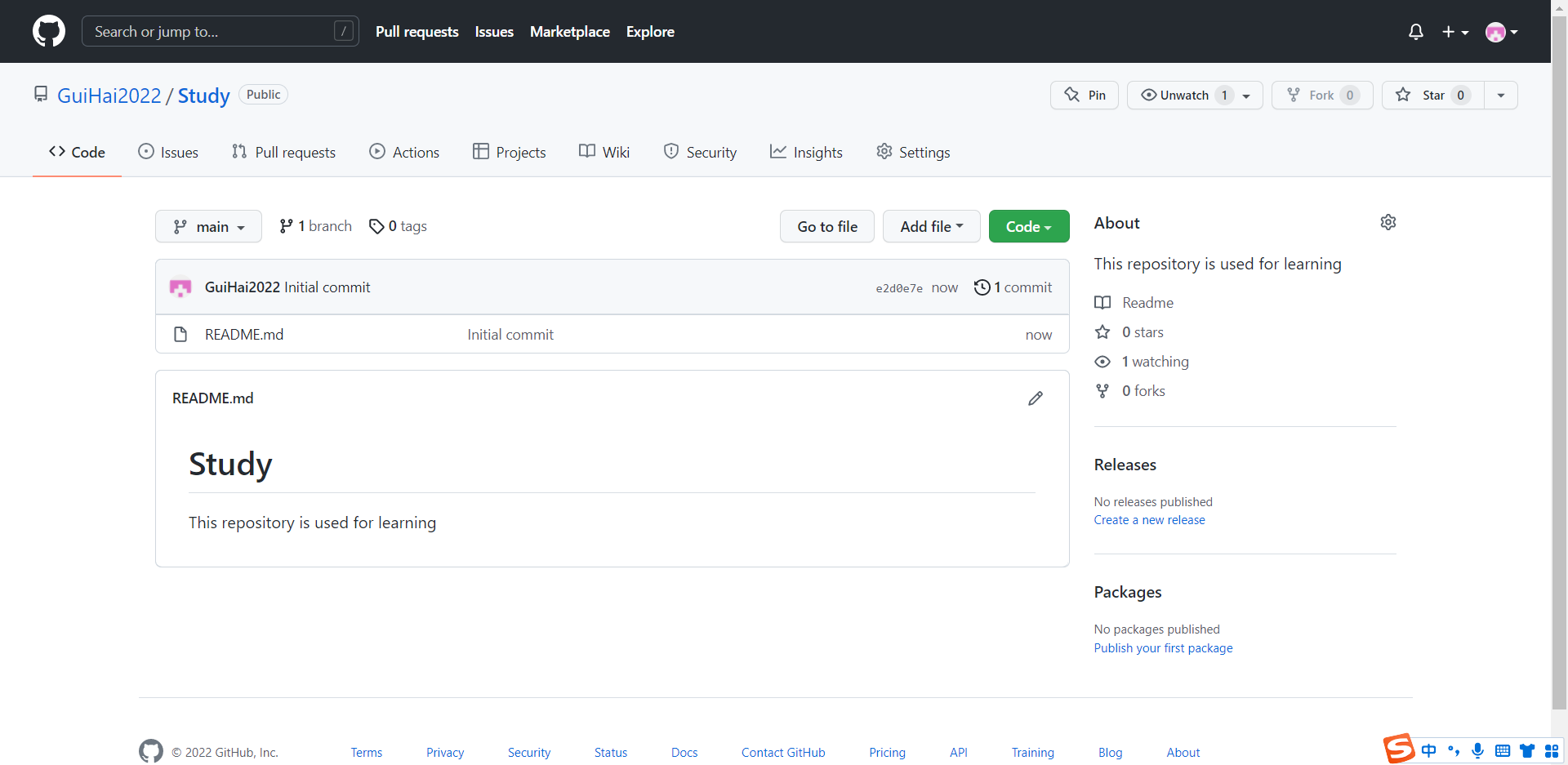Open Terms footer link

click(367, 753)
